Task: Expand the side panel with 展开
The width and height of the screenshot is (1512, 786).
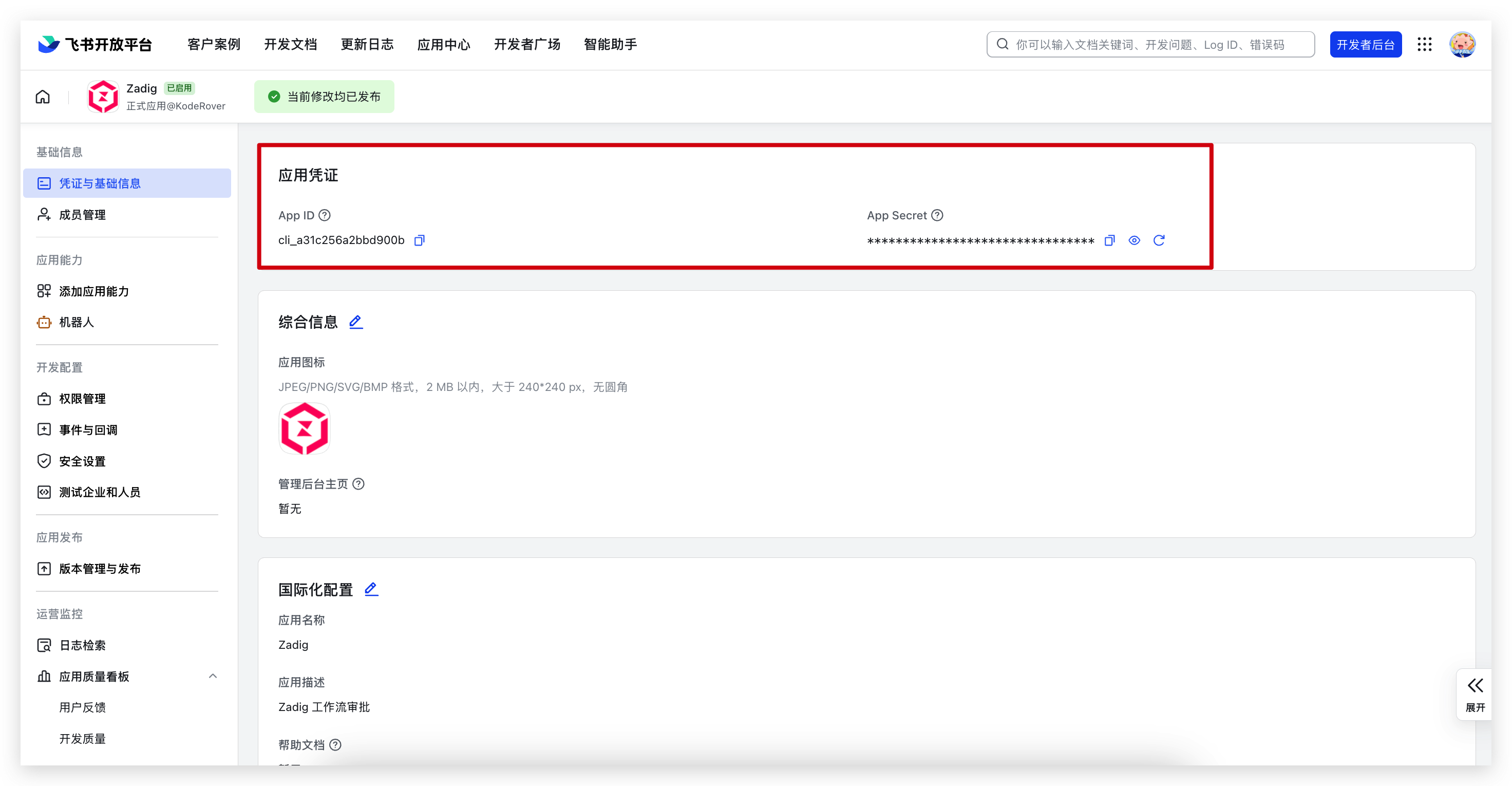Action: coord(1475,694)
